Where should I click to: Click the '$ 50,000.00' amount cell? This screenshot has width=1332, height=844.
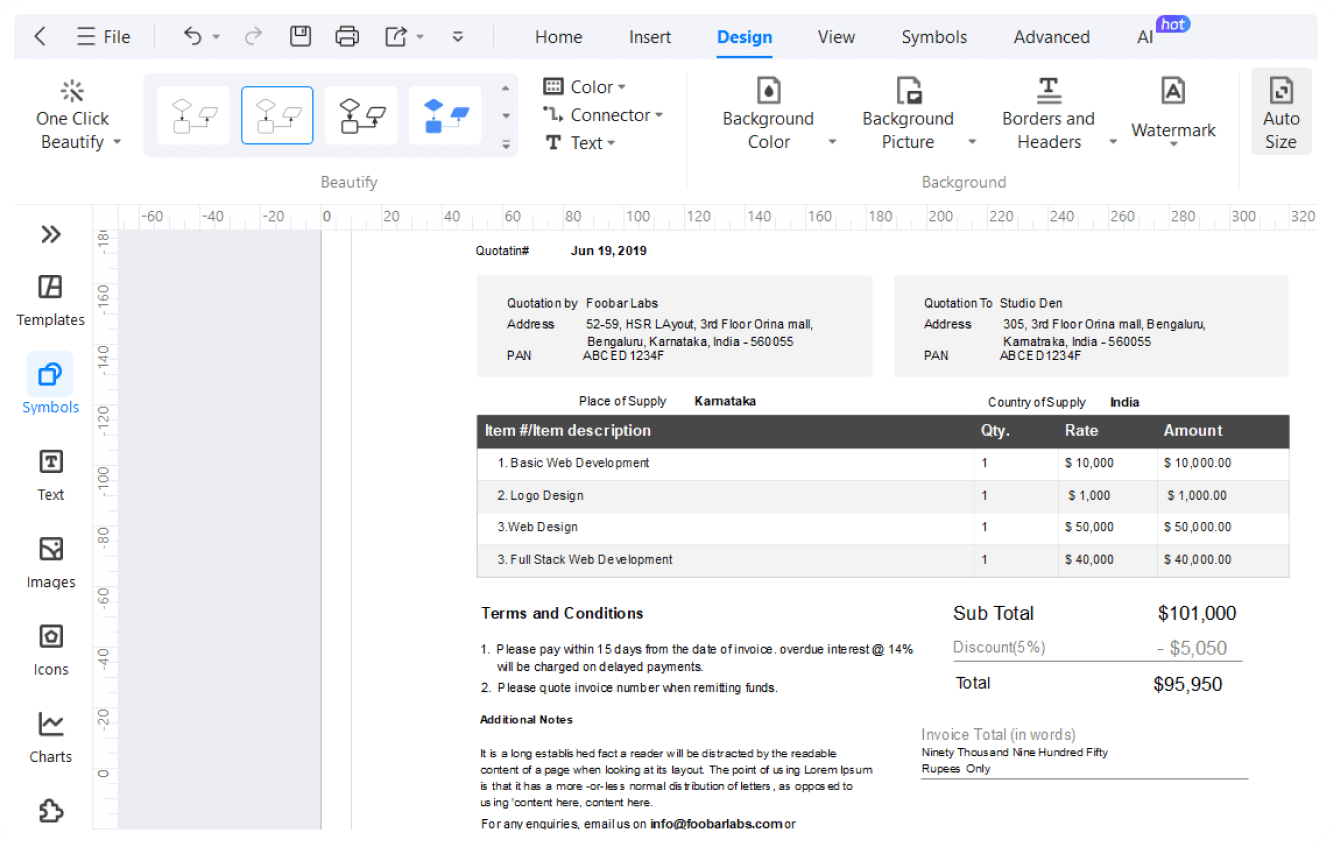tap(1197, 527)
